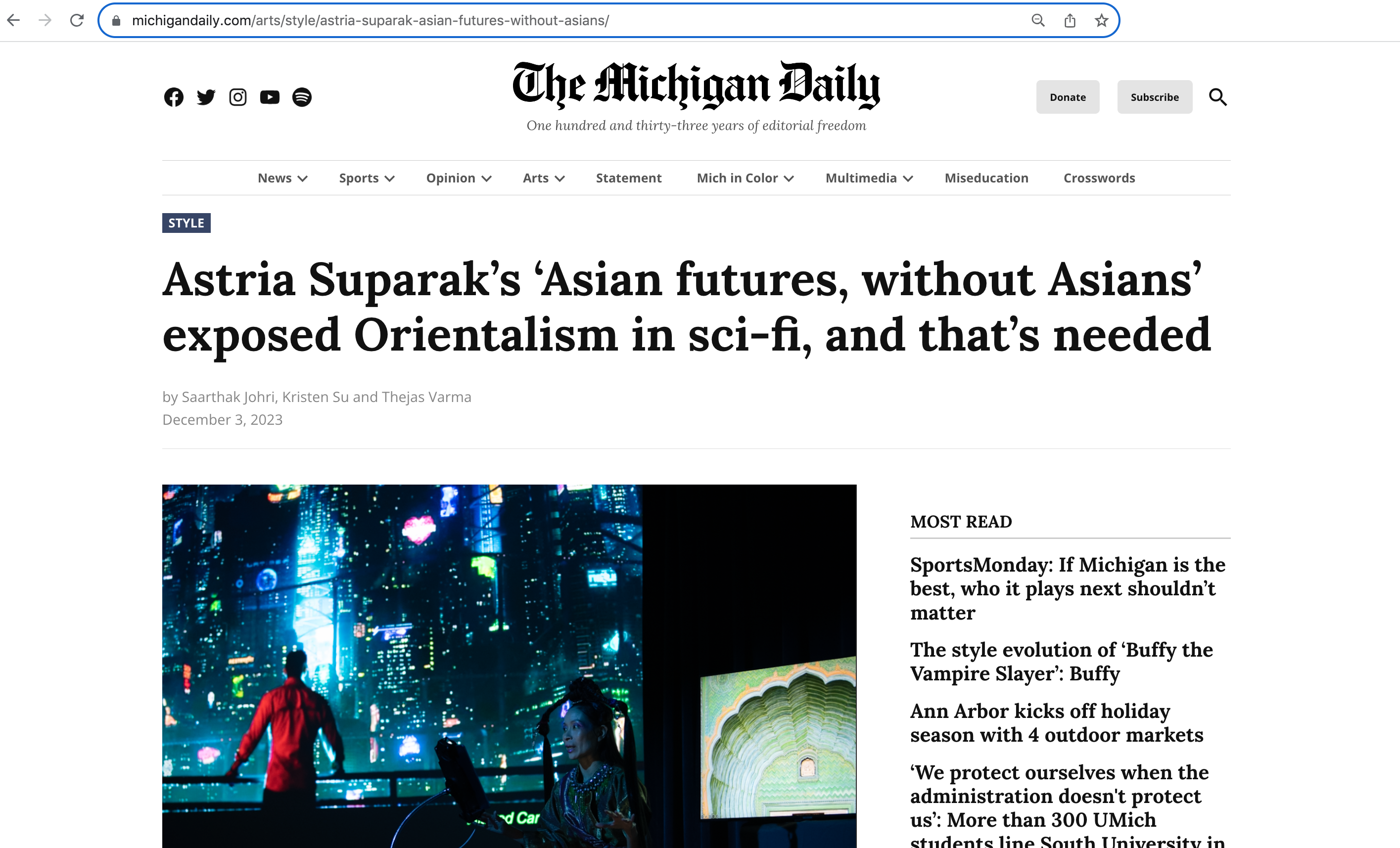
Task: Visit the Twitter profile icon
Action: [x=206, y=97]
